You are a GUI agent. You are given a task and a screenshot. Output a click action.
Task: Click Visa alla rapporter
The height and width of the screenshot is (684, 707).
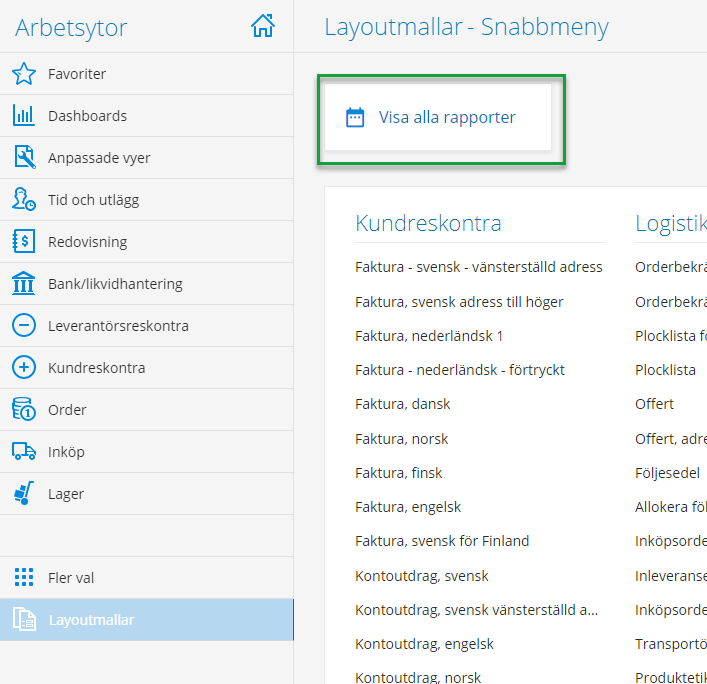(x=438, y=117)
